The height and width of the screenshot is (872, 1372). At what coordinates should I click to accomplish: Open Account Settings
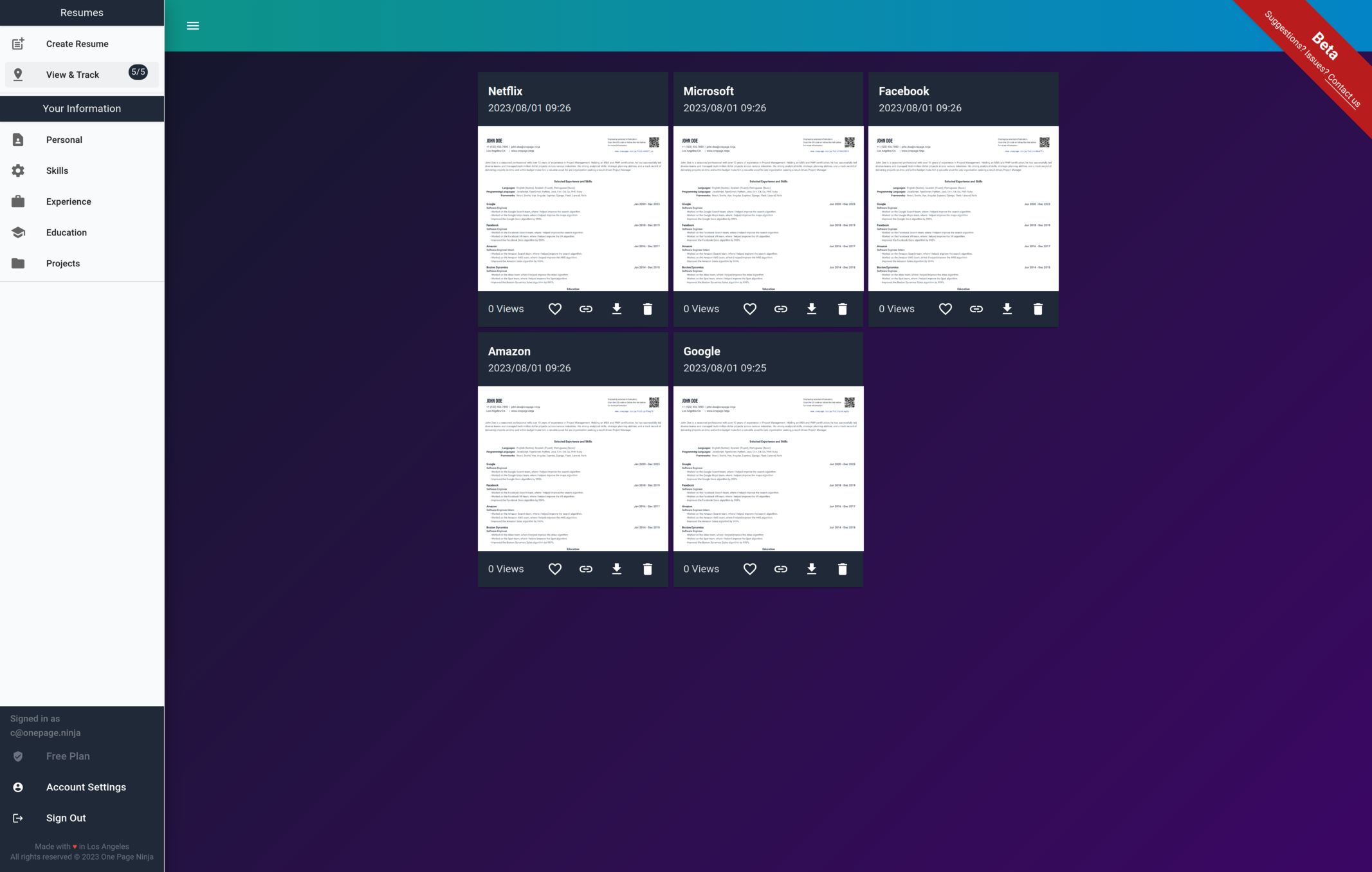pyautogui.click(x=86, y=787)
